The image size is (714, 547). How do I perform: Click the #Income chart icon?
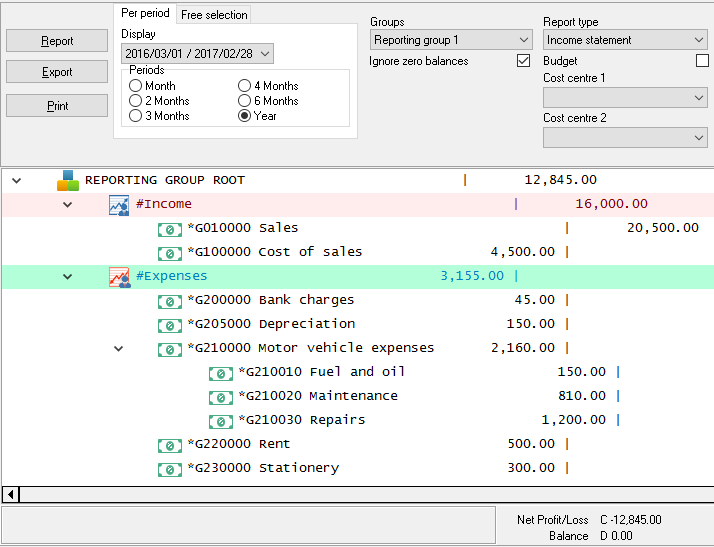(119, 205)
